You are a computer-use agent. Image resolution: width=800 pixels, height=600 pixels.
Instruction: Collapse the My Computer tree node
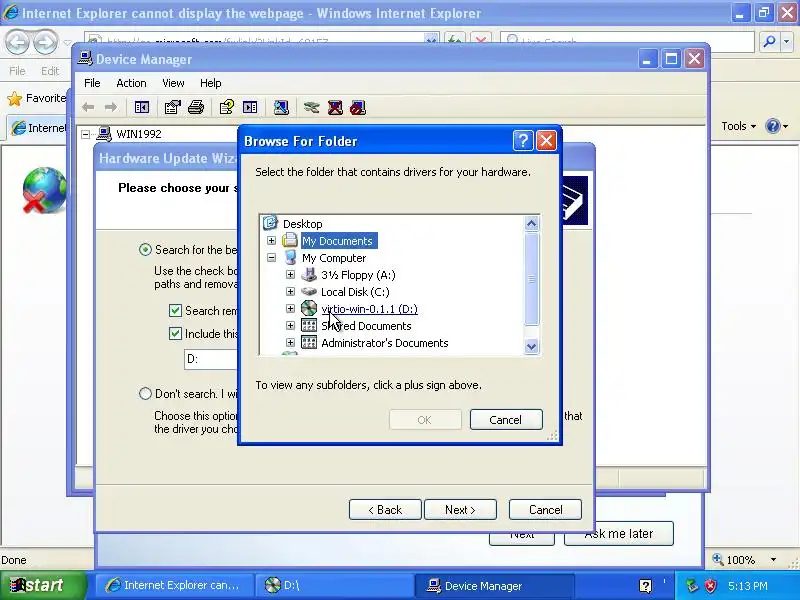[271, 258]
